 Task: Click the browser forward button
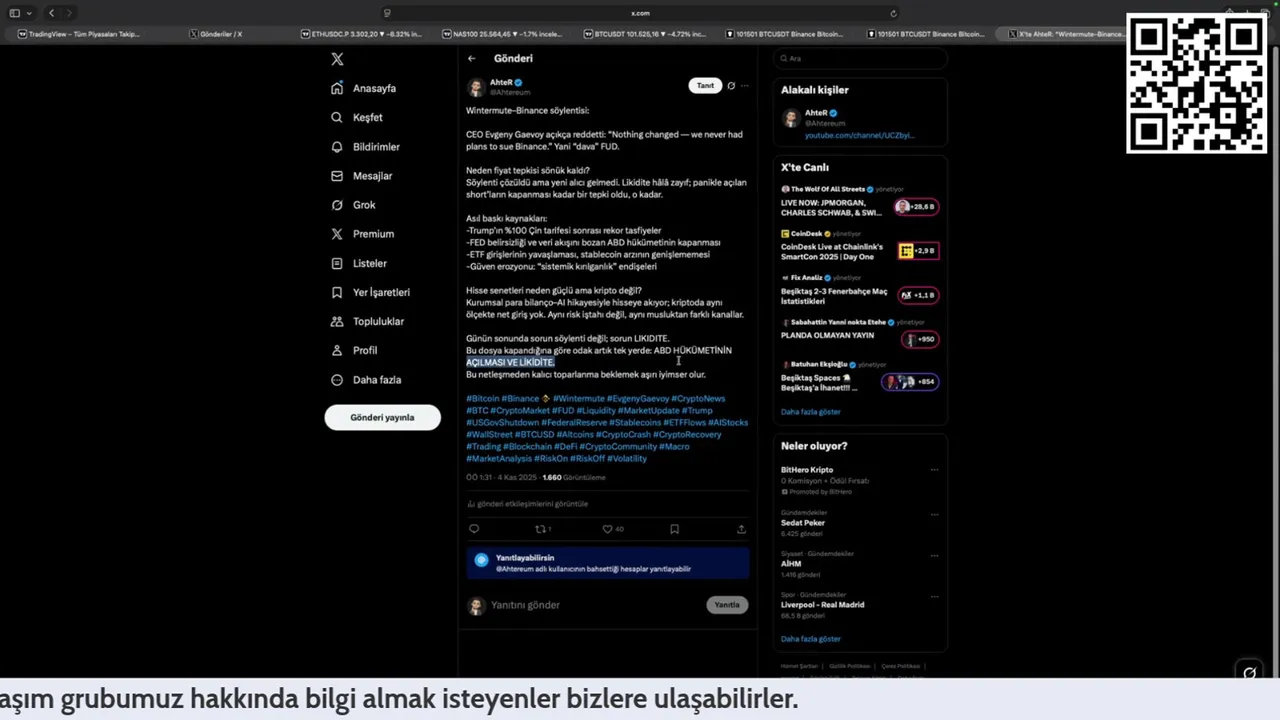tap(70, 13)
